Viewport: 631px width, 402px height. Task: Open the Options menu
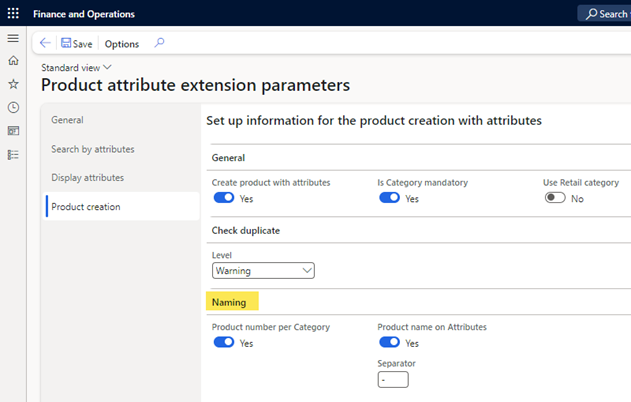click(122, 44)
